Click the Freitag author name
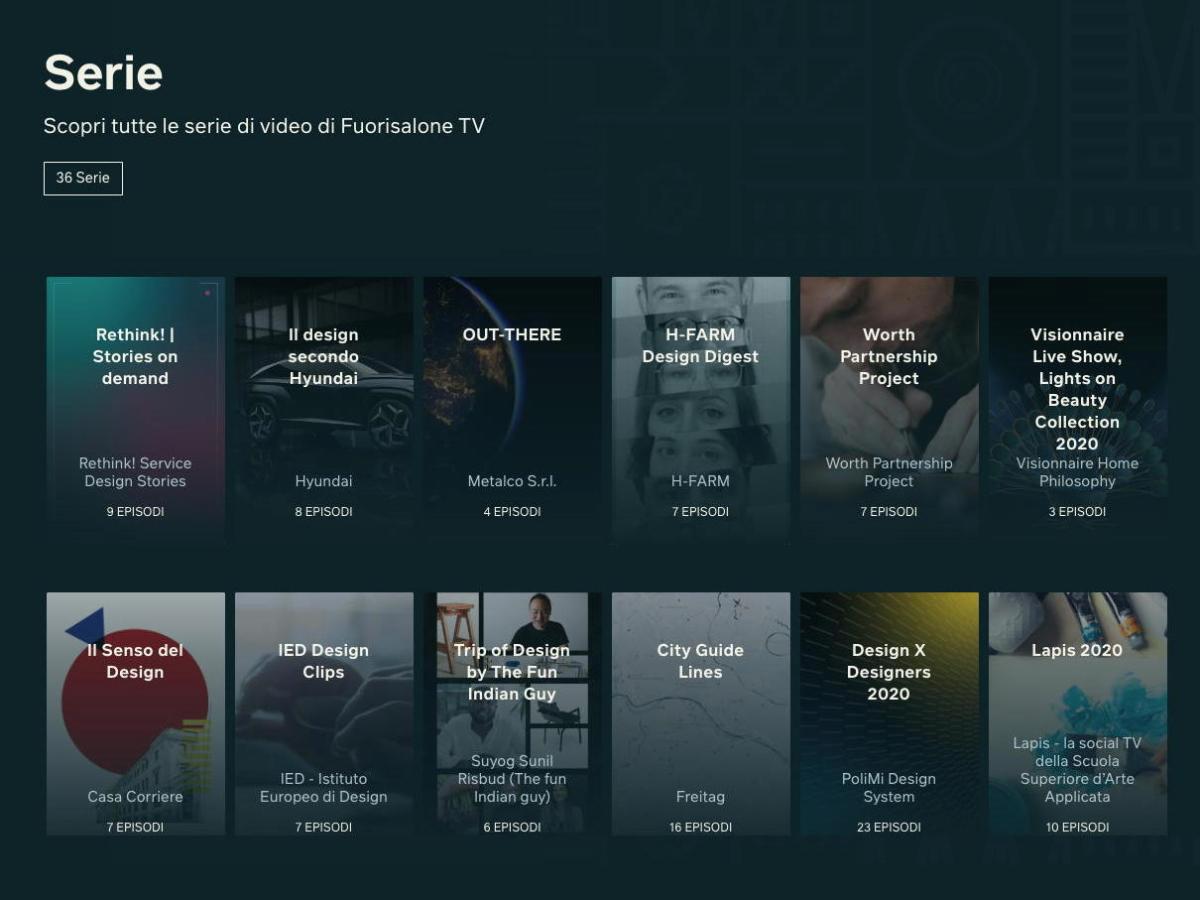 700,797
